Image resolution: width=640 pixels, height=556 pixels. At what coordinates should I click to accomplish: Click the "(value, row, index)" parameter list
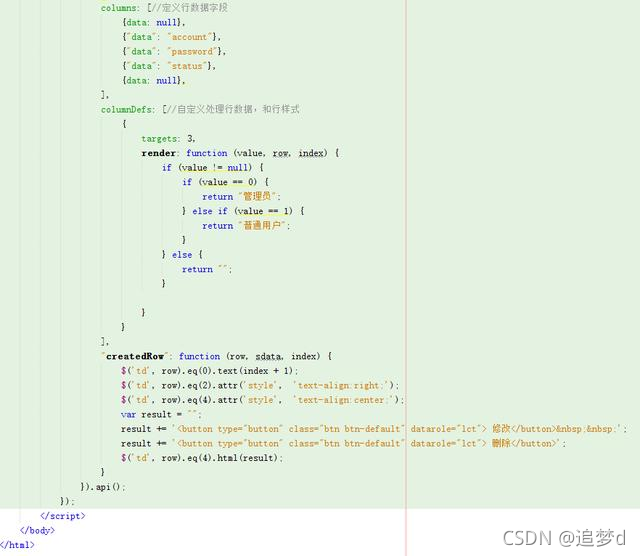click(x=281, y=153)
